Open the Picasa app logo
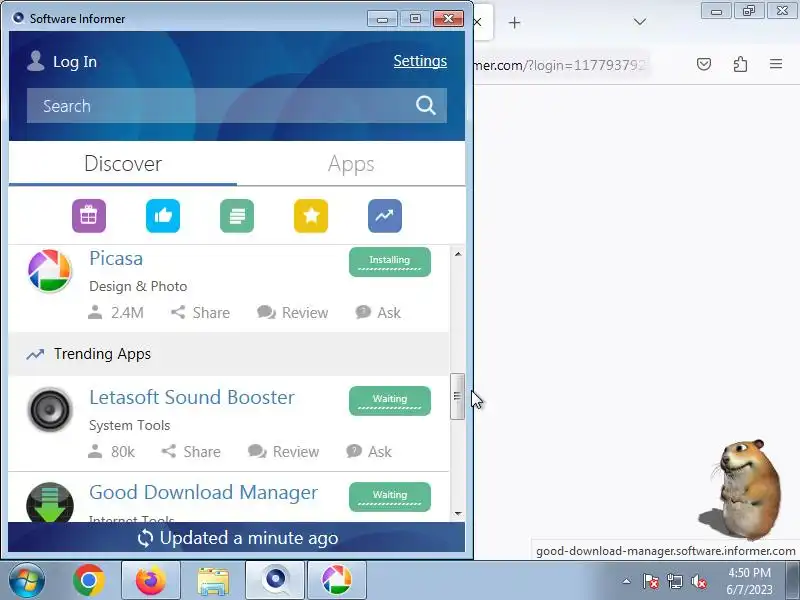 (x=49, y=270)
